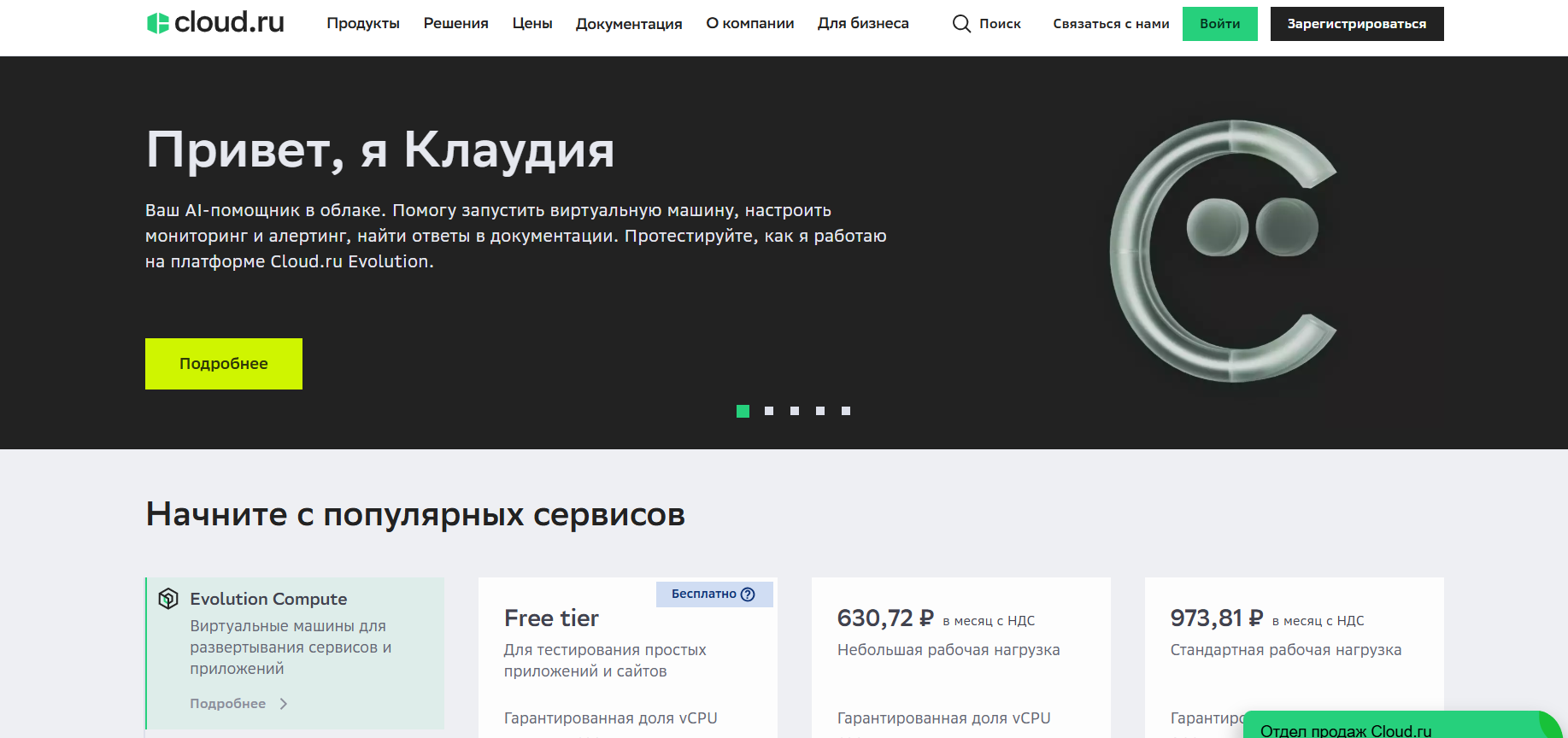This screenshot has width=1568, height=738.
Task: Open the Отдел продаж Cloud.ru chat widget
Action: tap(1401, 726)
